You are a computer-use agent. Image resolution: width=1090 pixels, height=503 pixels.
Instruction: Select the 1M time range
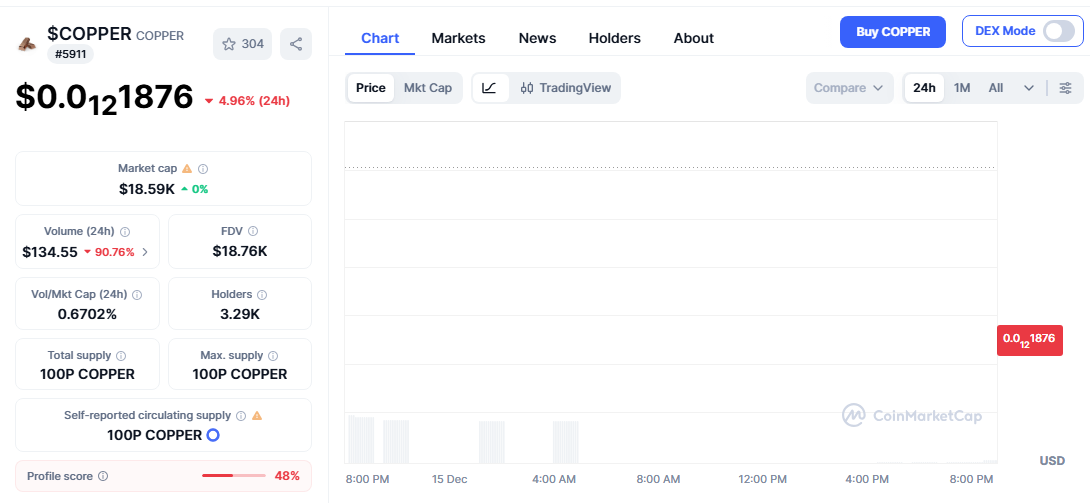pyautogui.click(x=962, y=88)
